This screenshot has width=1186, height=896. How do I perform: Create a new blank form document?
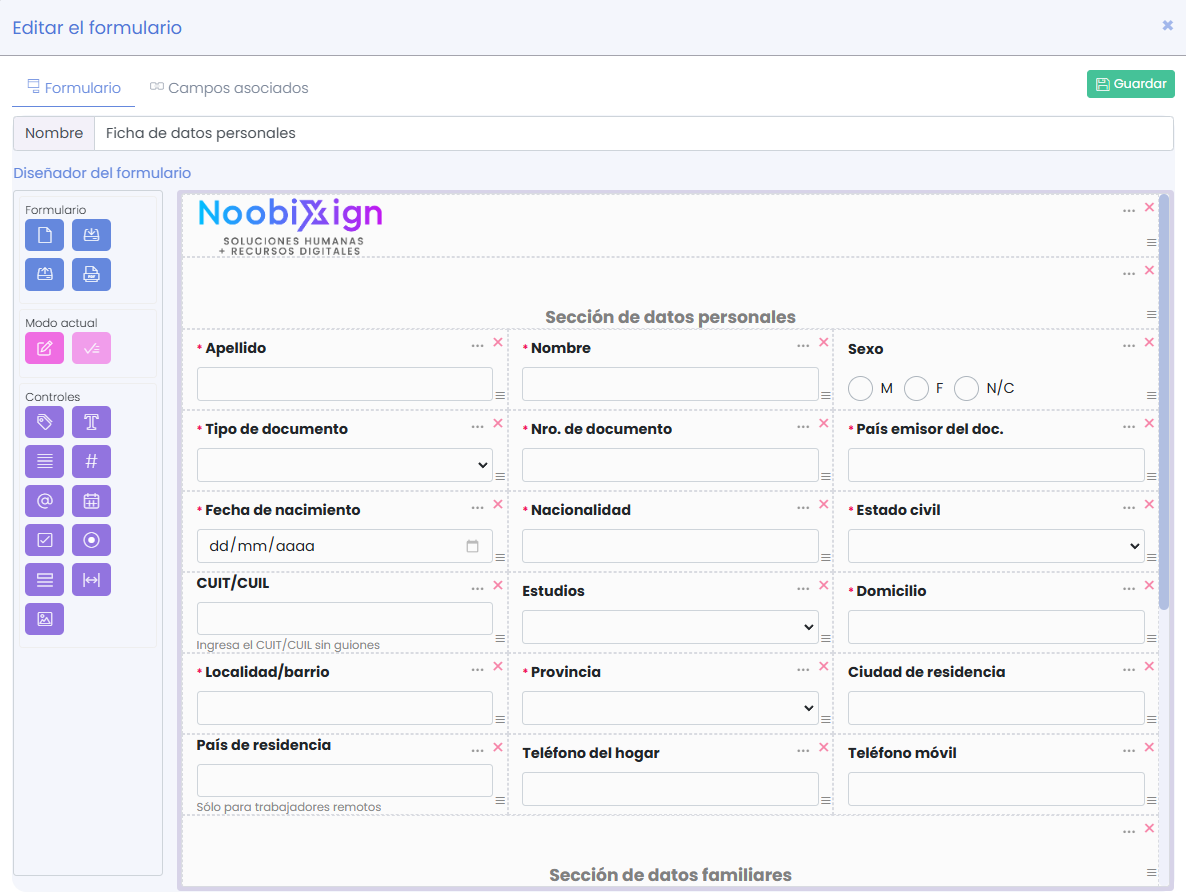pos(44,234)
